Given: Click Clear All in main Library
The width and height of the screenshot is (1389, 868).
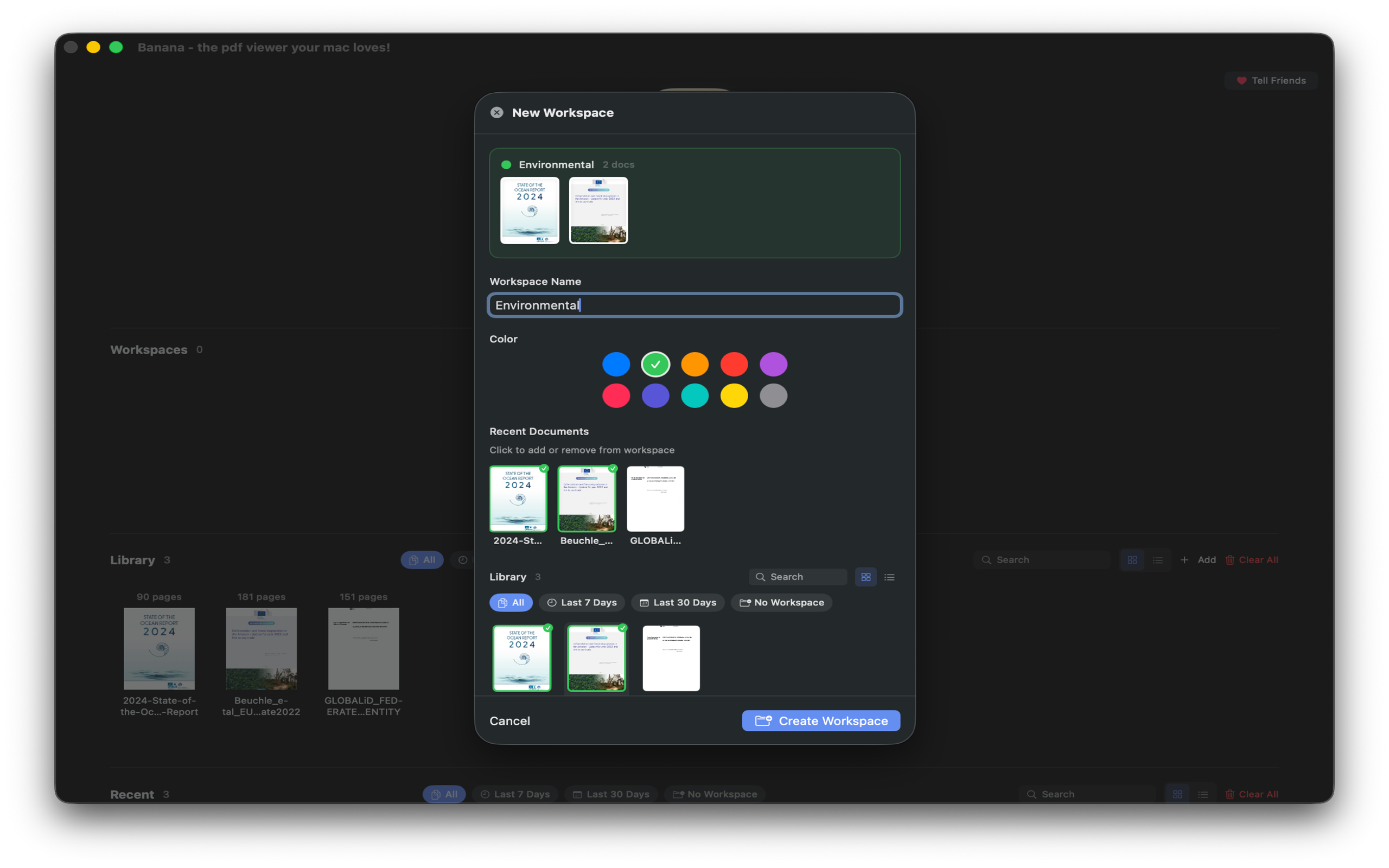Looking at the screenshot, I should click(1251, 560).
